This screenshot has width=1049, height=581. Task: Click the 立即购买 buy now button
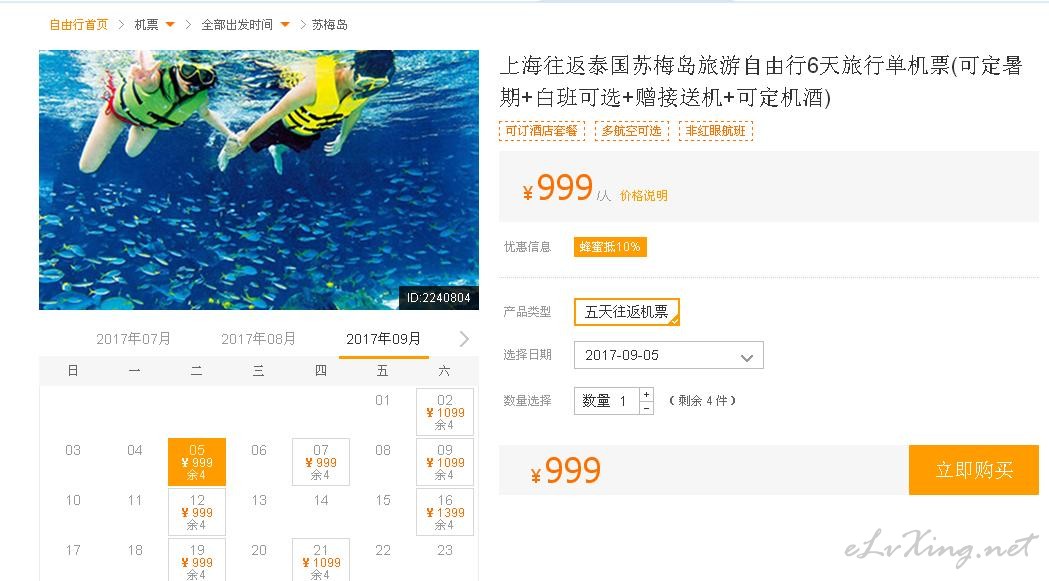[973, 470]
